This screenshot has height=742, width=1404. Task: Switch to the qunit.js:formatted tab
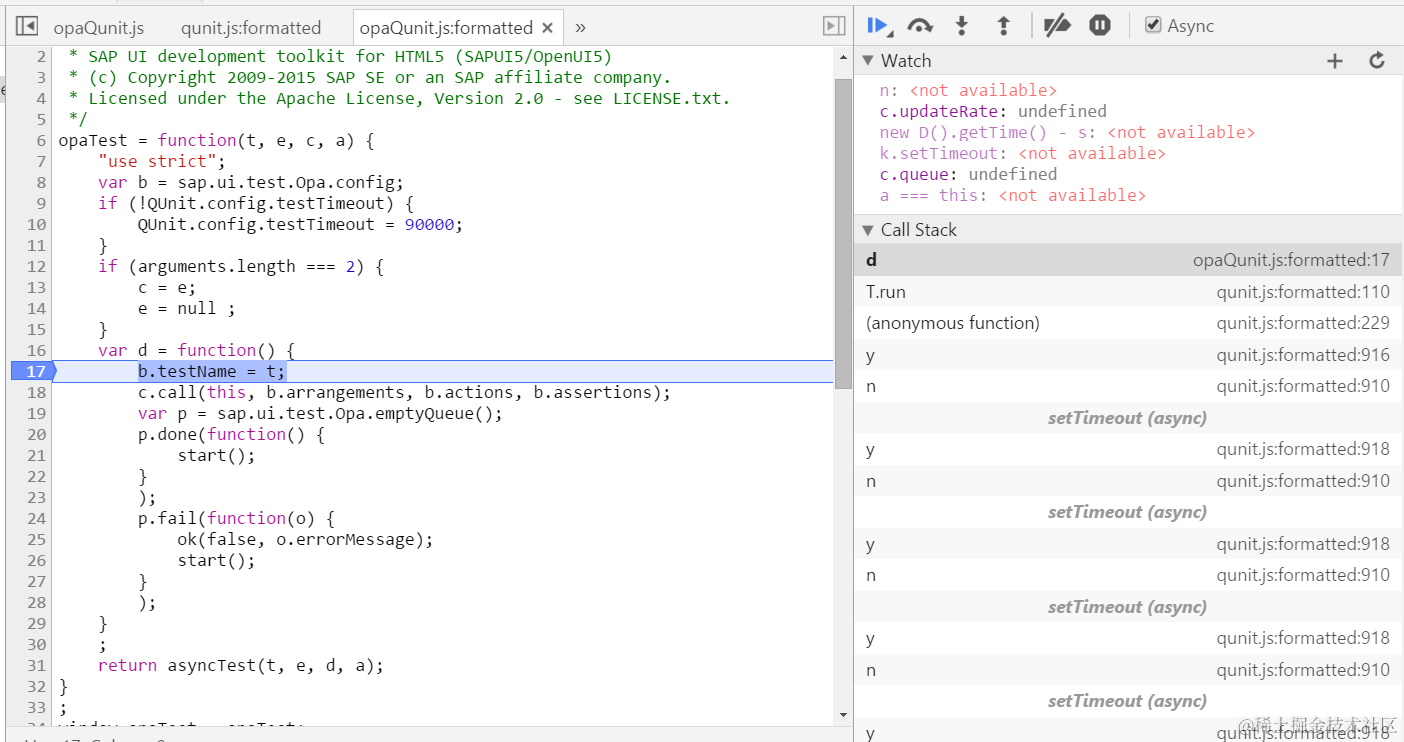pyautogui.click(x=251, y=28)
